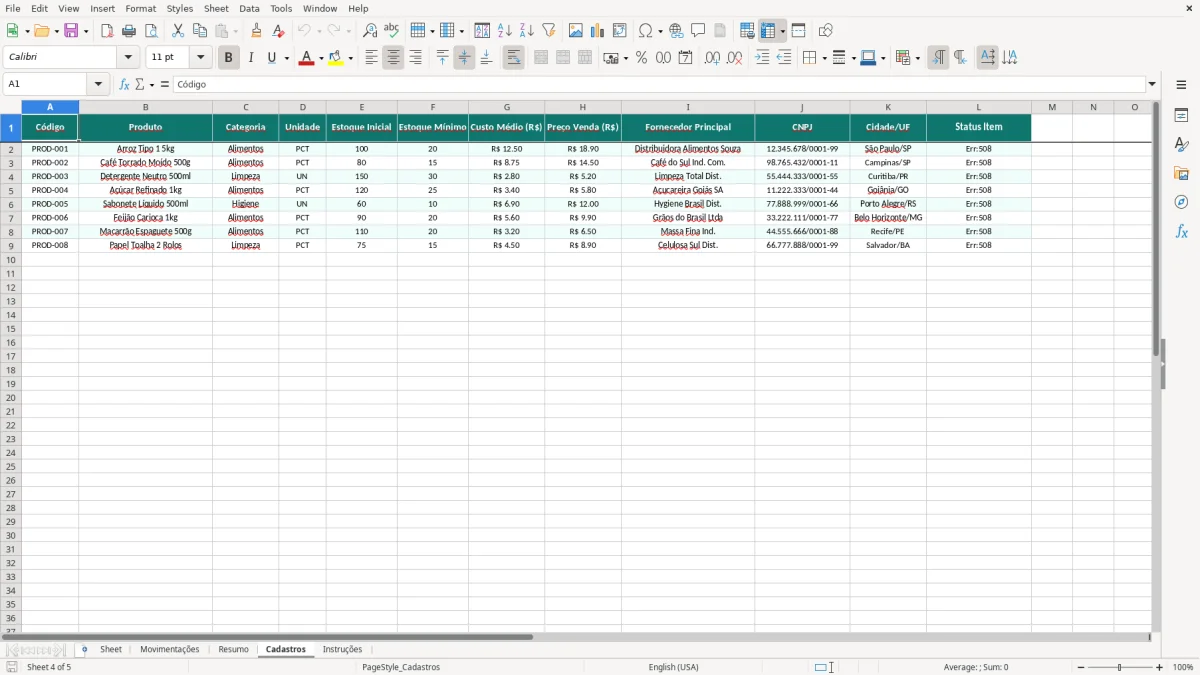Open the sidebar settings menu
The image size is (1200, 675).
coord(1181,85)
